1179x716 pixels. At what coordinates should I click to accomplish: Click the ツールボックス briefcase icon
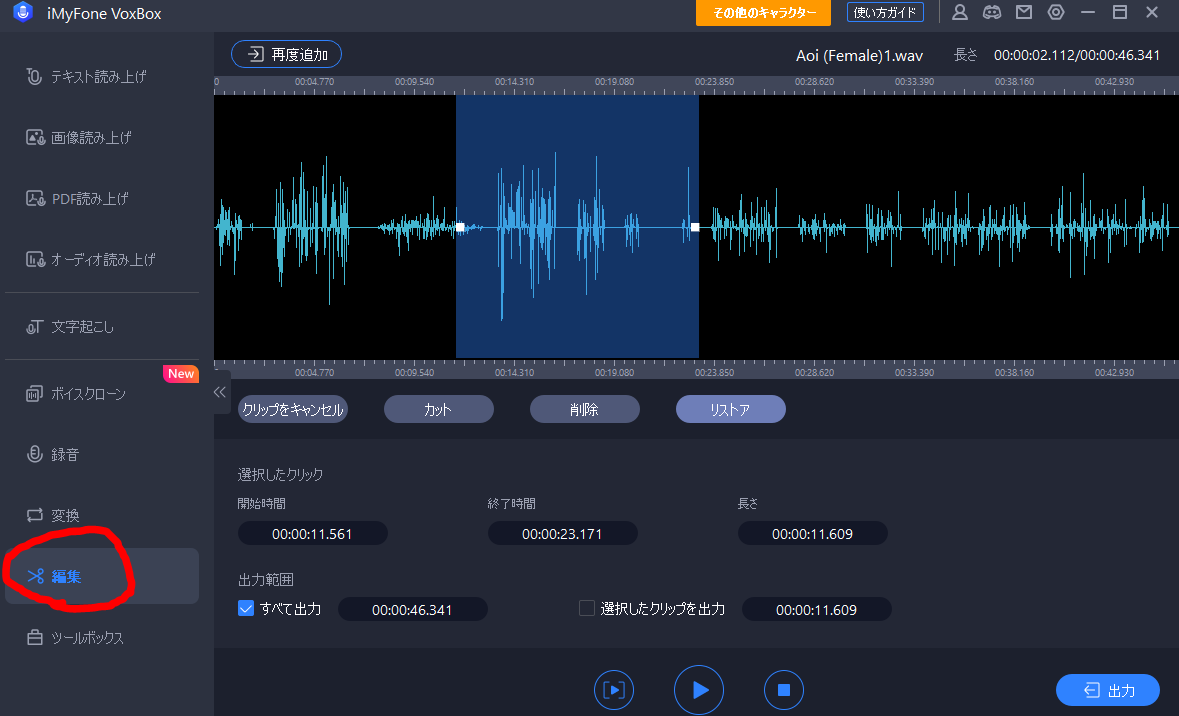pos(35,638)
